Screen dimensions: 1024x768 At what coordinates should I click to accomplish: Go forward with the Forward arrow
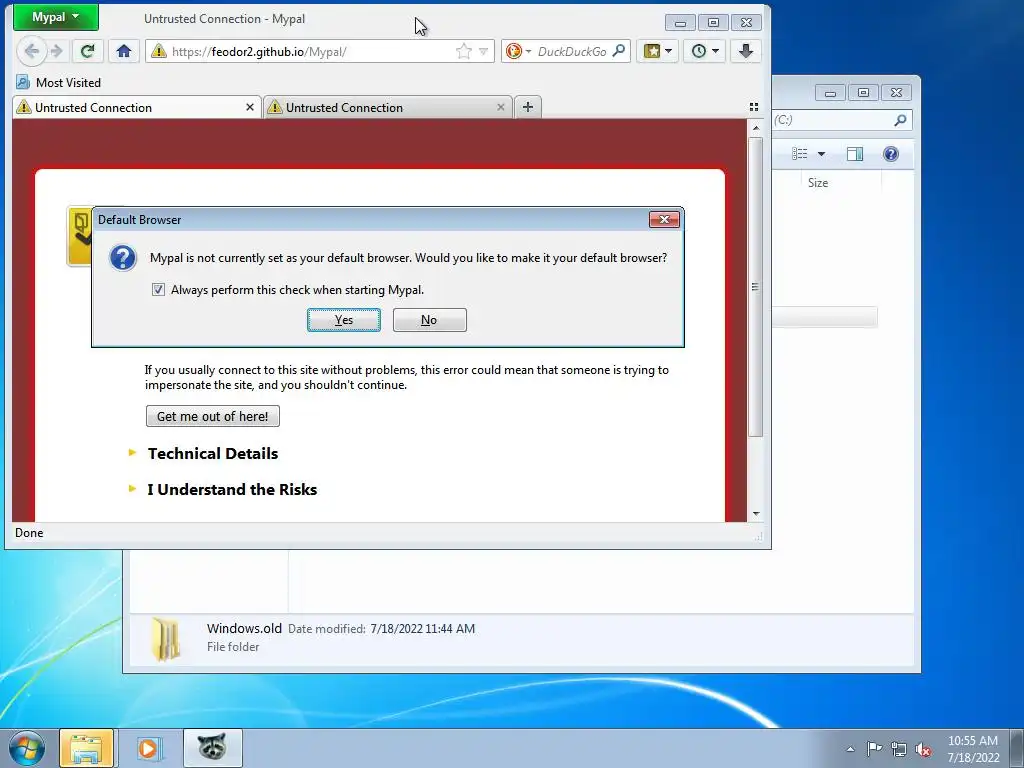pyautogui.click(x=57, y=51)
